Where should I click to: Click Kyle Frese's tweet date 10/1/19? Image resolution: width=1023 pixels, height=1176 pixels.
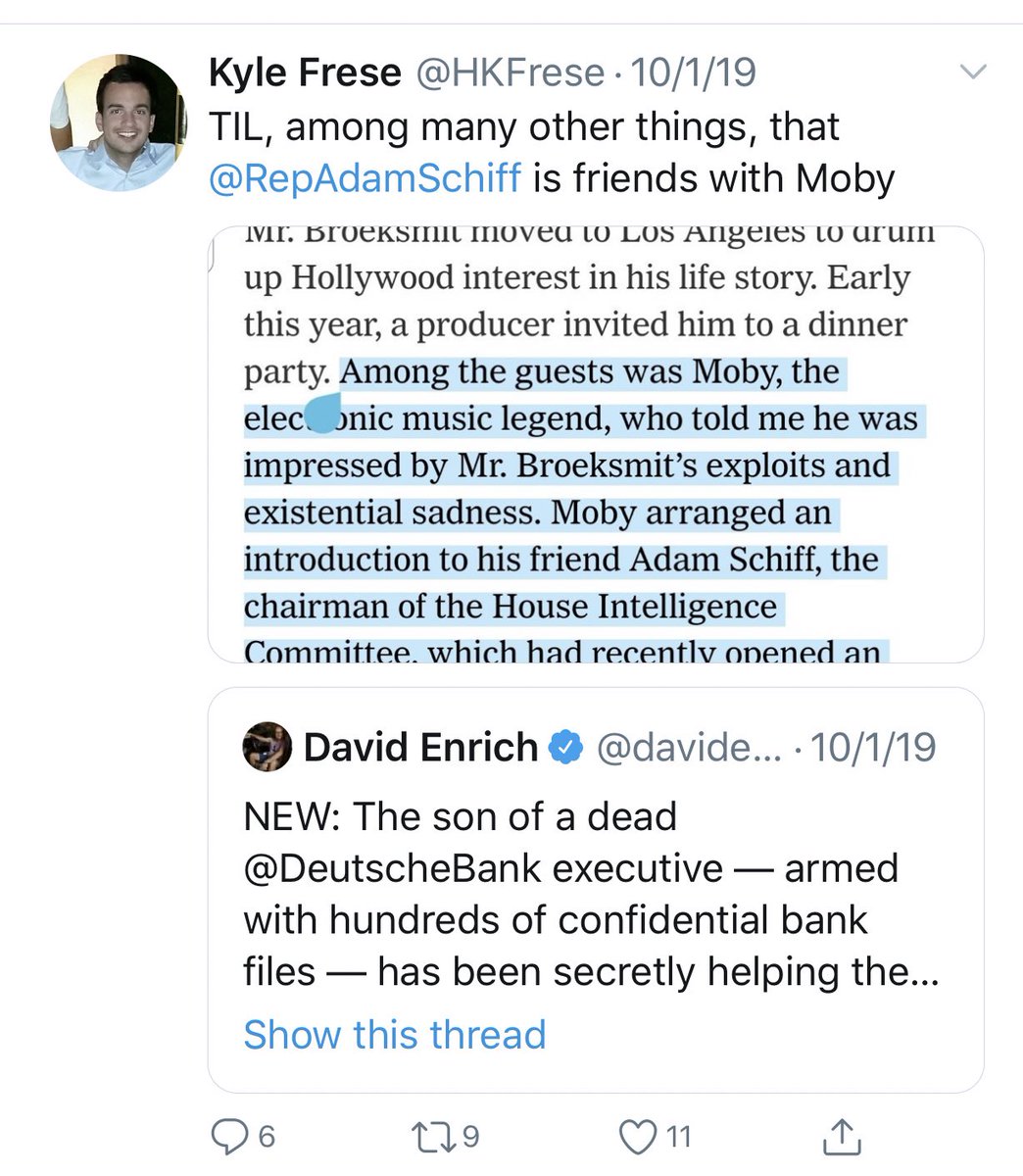[x=692, y=73]
